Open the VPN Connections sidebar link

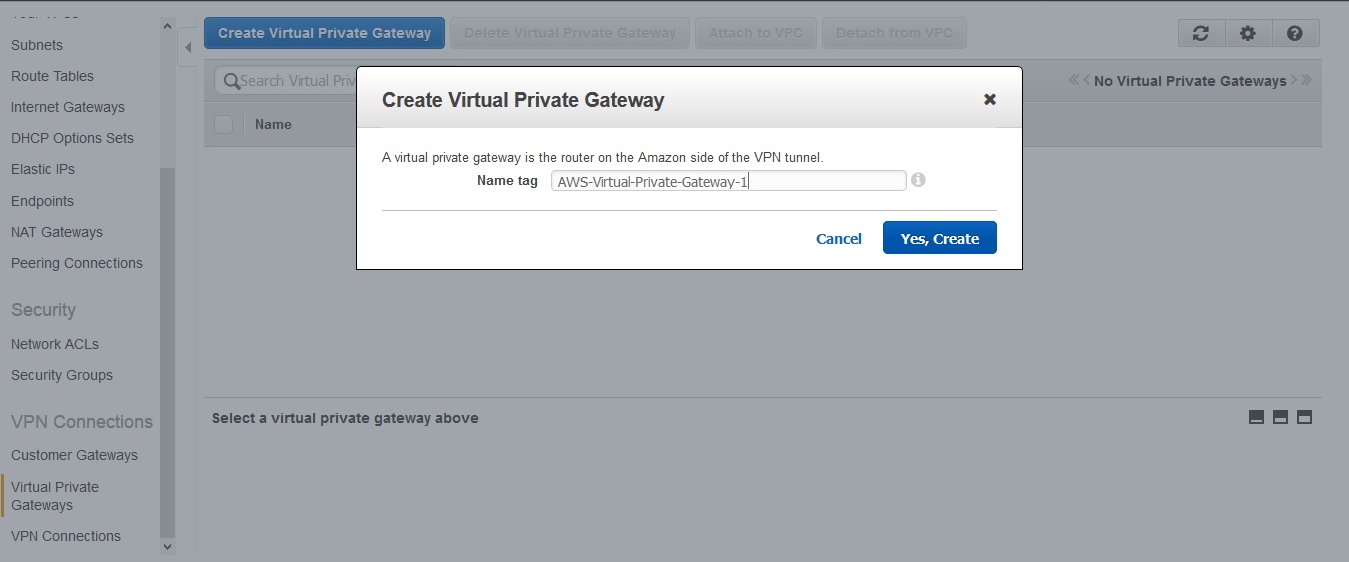(x=66, y=536)
